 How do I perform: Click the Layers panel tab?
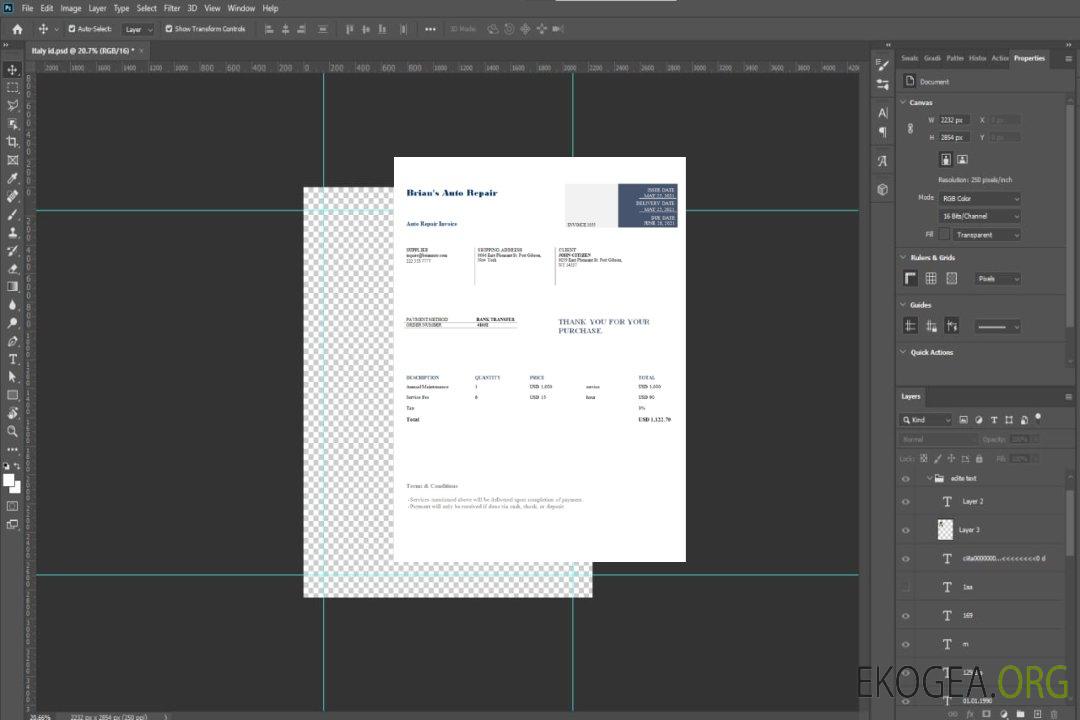point(911,396)
